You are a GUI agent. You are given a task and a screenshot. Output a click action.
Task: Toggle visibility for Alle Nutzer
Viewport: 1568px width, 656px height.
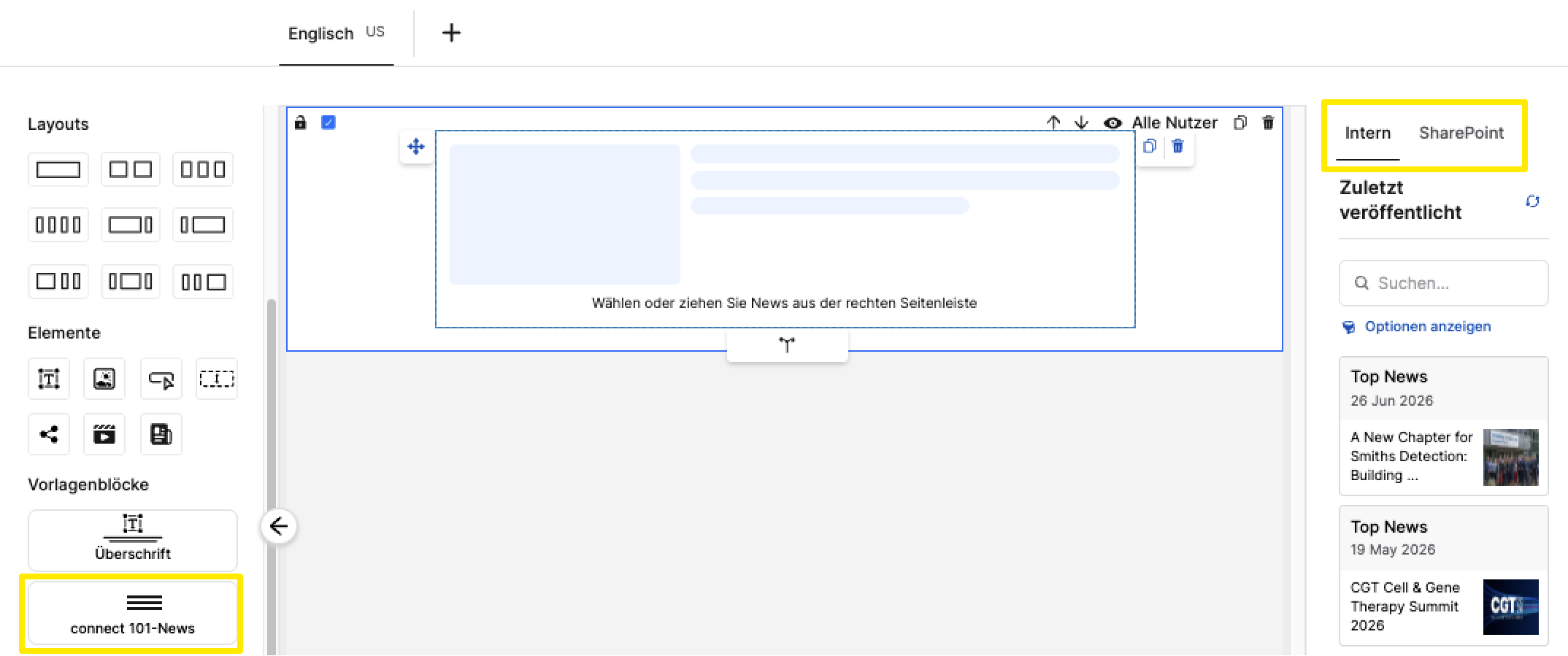1112,123
